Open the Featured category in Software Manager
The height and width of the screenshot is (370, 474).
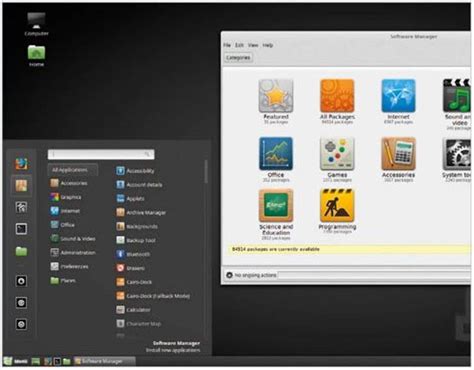(x=276, y=102)
